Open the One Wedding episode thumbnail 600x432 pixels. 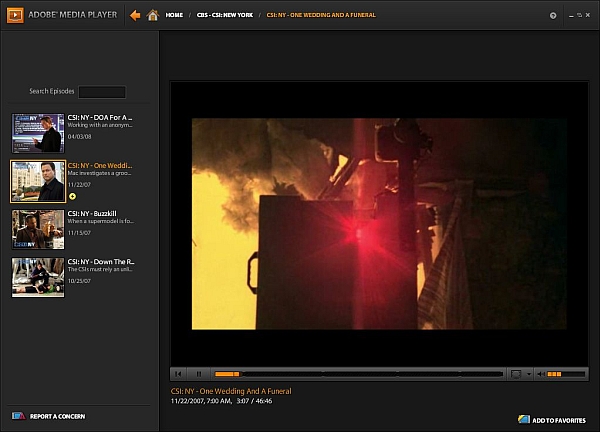point(38,181)
